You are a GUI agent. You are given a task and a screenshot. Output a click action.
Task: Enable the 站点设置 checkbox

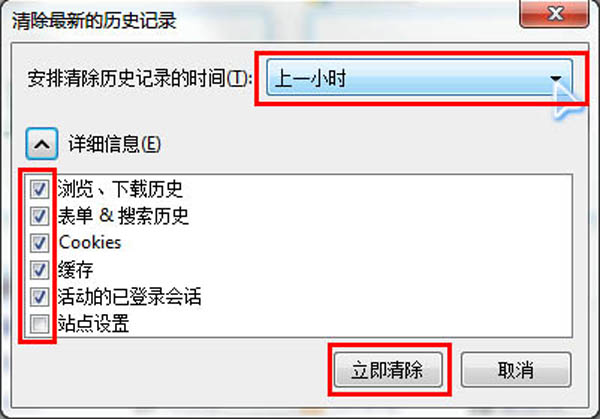[39, 324]
